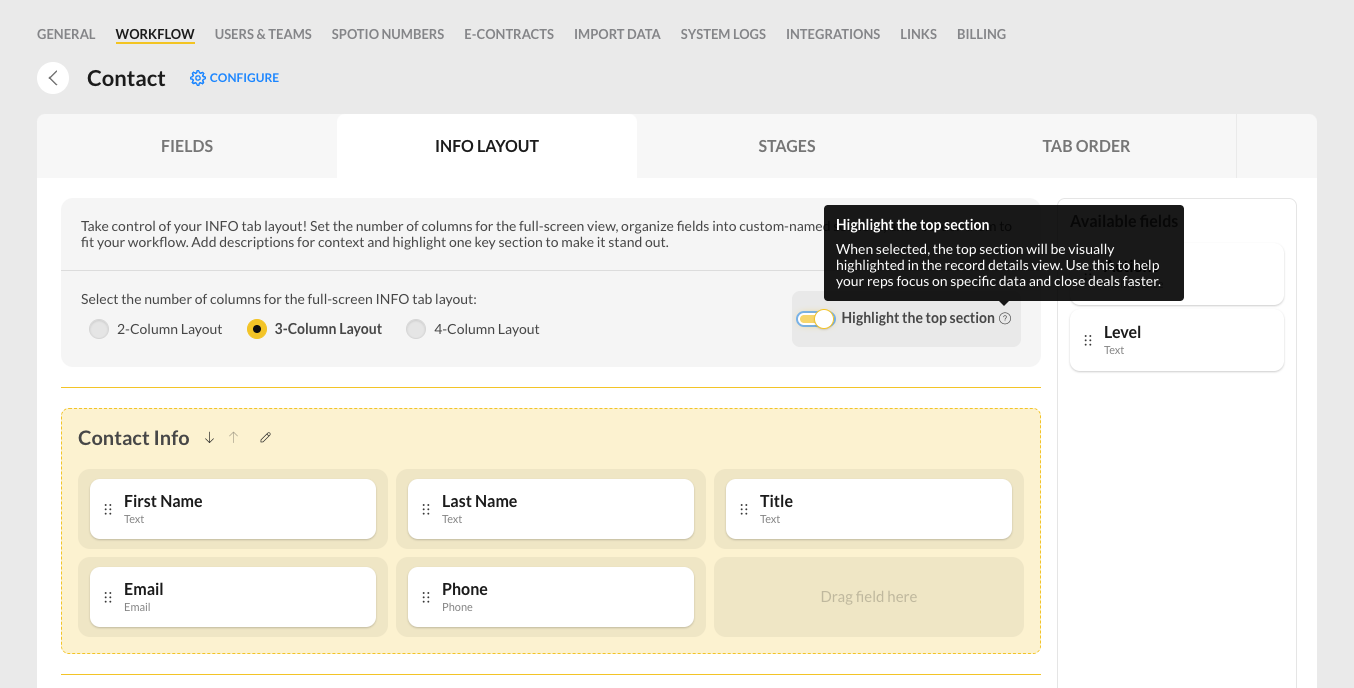Click the Contact page heading
The image size is (1354, 688).
[126, 78]
